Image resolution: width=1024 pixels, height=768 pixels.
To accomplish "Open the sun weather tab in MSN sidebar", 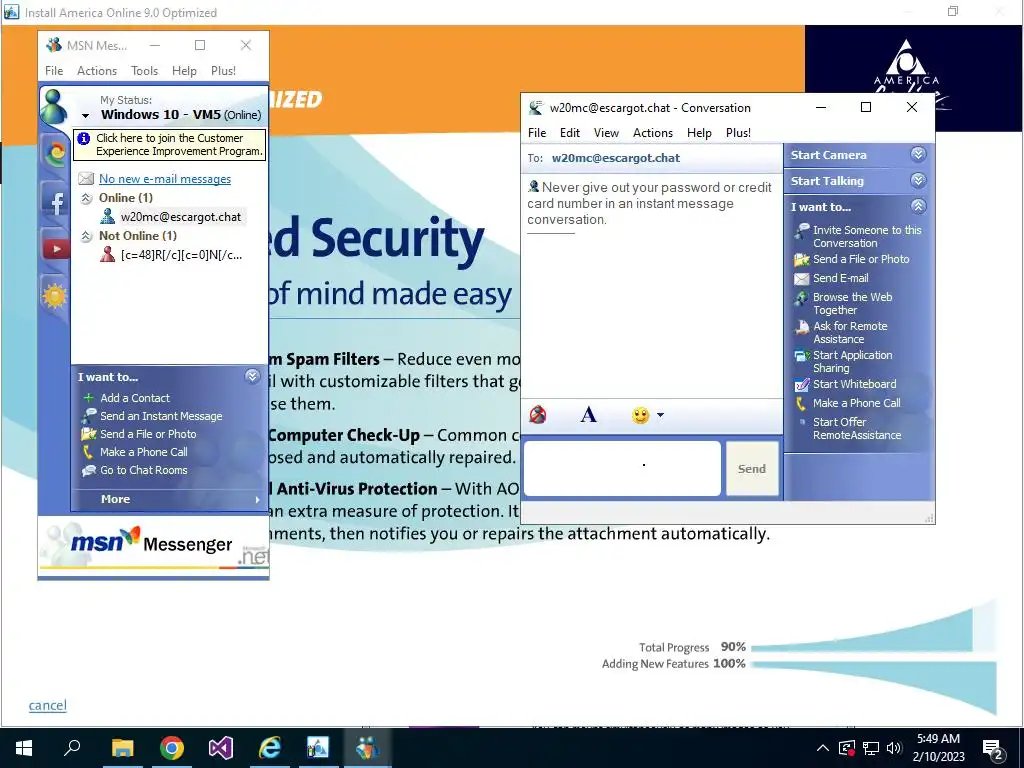I will [x=55, y=296].
